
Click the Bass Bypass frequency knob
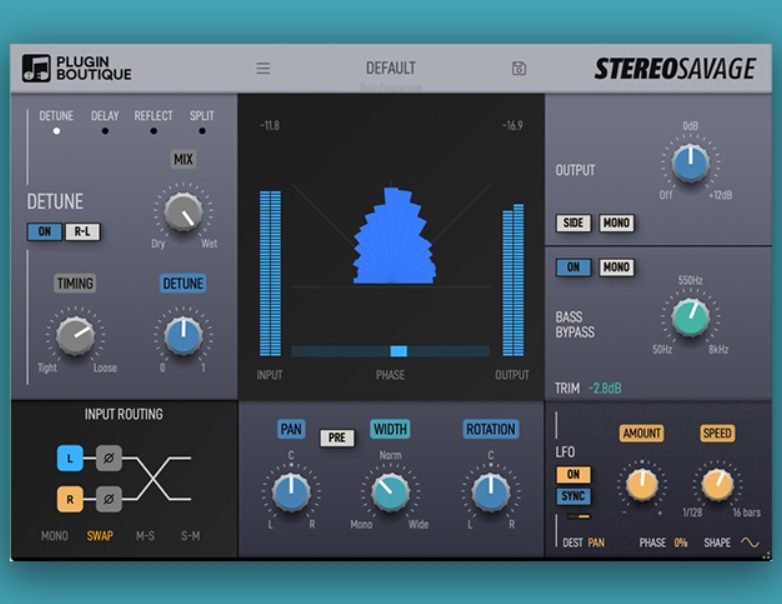(690, 317)
